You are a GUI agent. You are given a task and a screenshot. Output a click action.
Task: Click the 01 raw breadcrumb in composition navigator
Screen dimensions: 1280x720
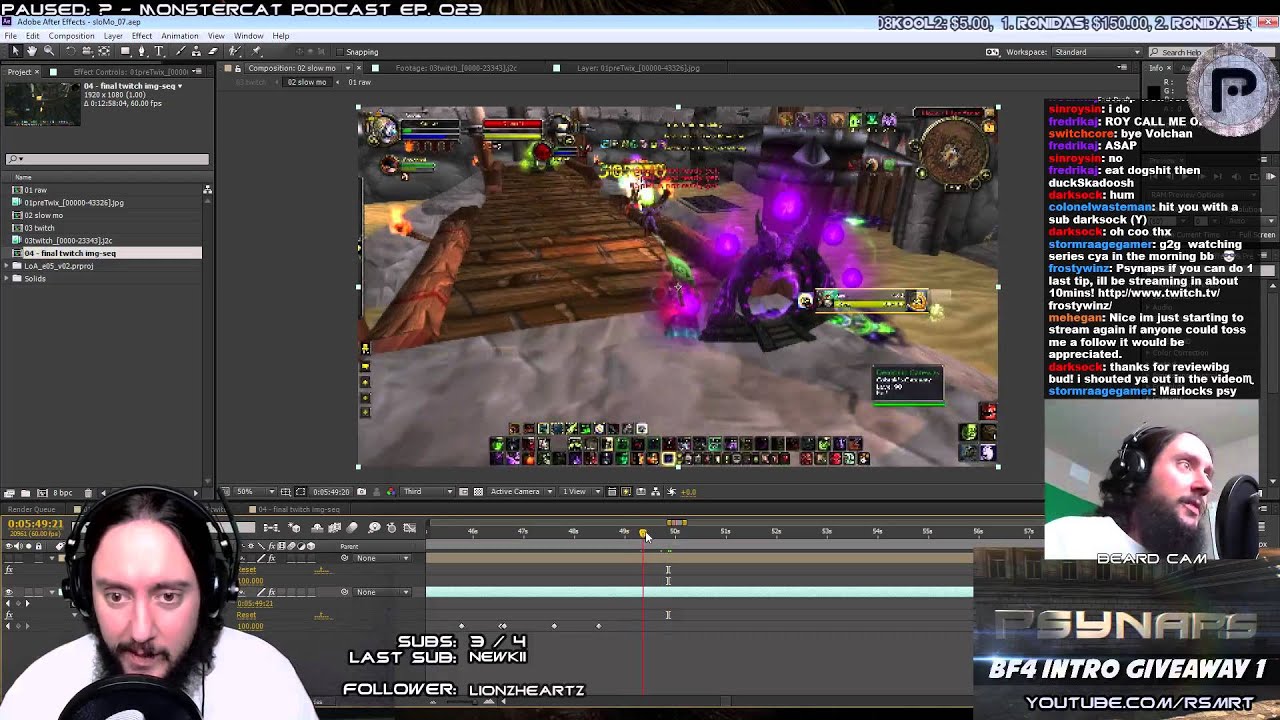tap(359, 82)
